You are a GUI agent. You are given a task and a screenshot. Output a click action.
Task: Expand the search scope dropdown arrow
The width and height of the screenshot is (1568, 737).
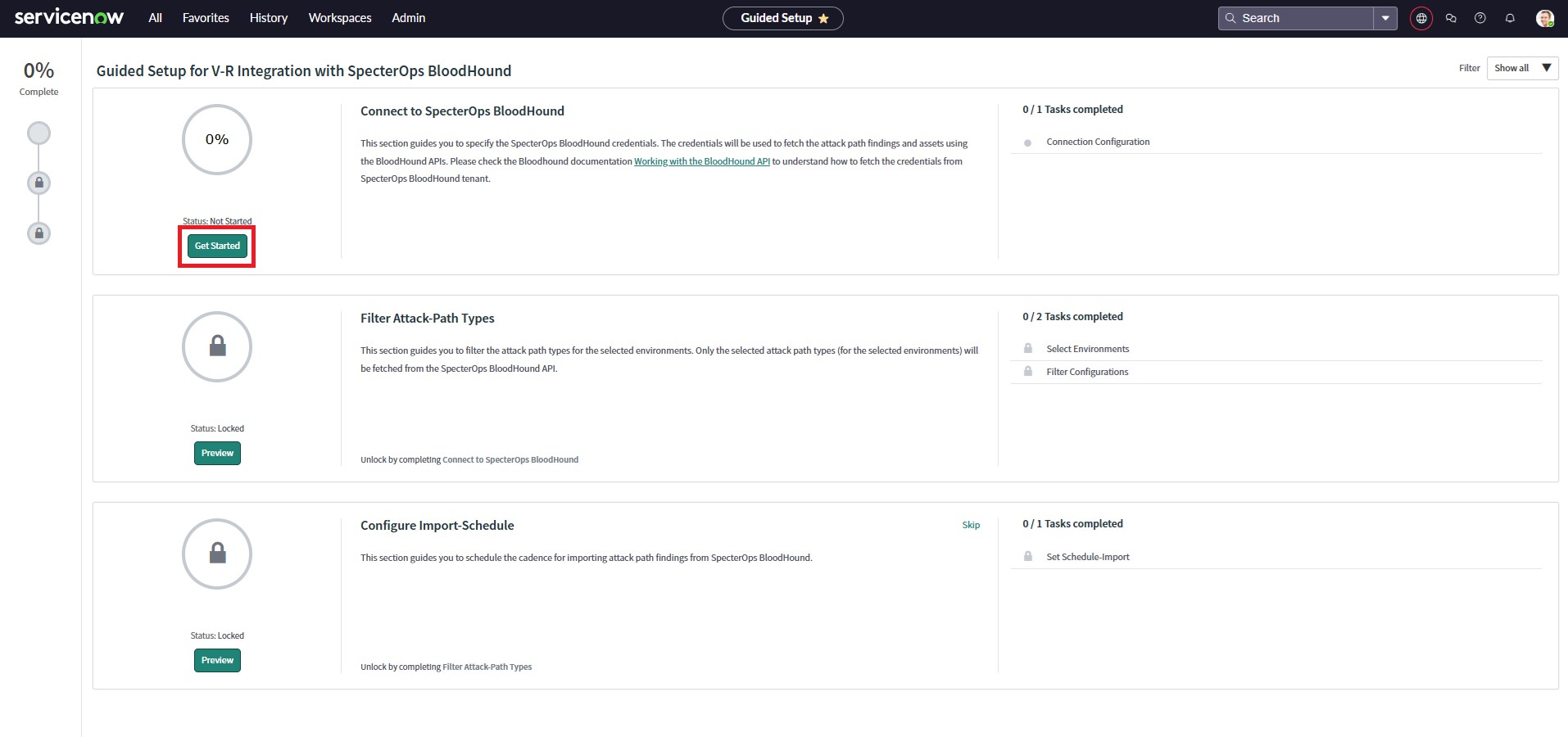(x=1385, y=18)
